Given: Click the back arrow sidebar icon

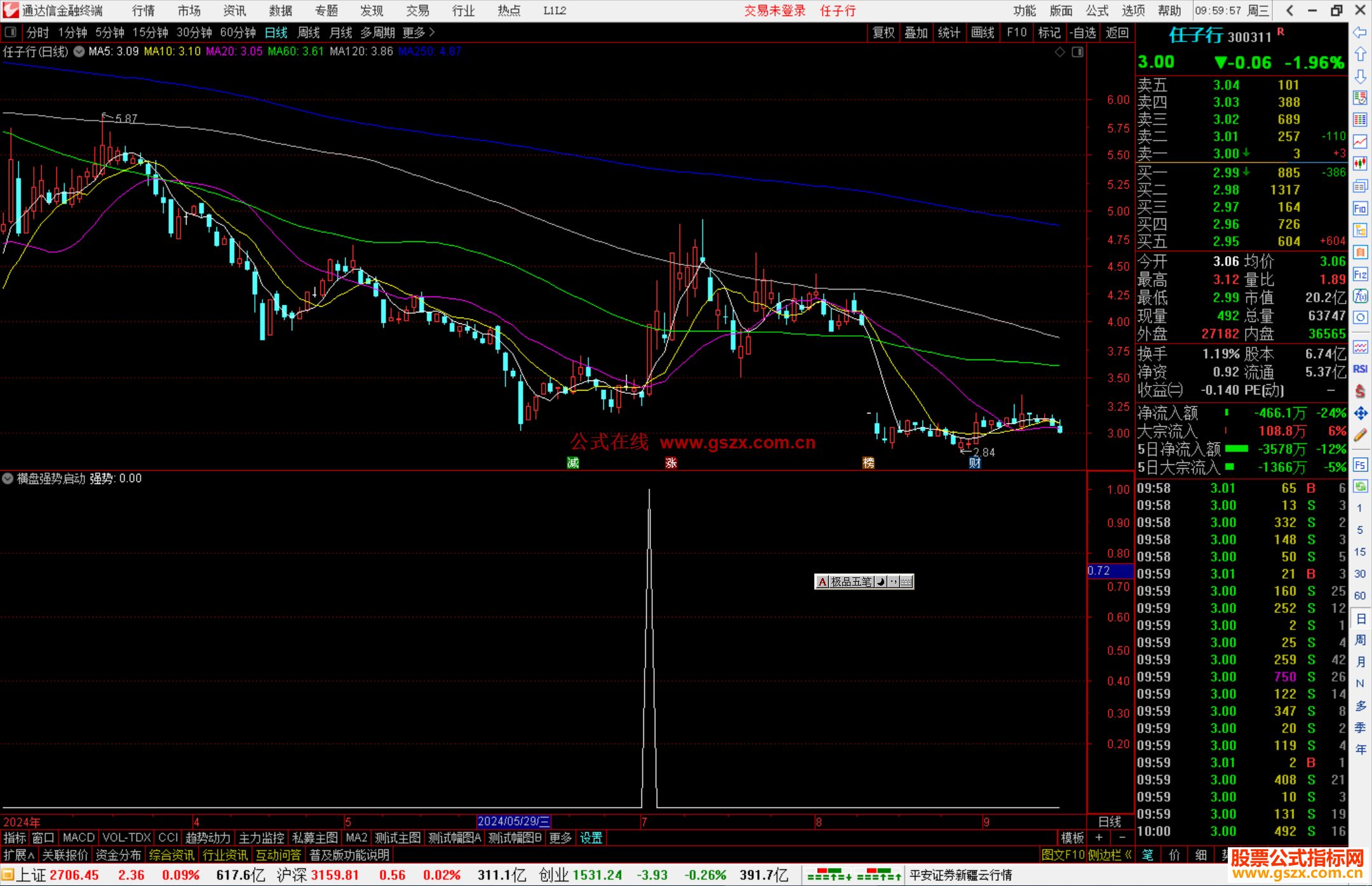Looking at the screenshot, I should coord(1360,32).
